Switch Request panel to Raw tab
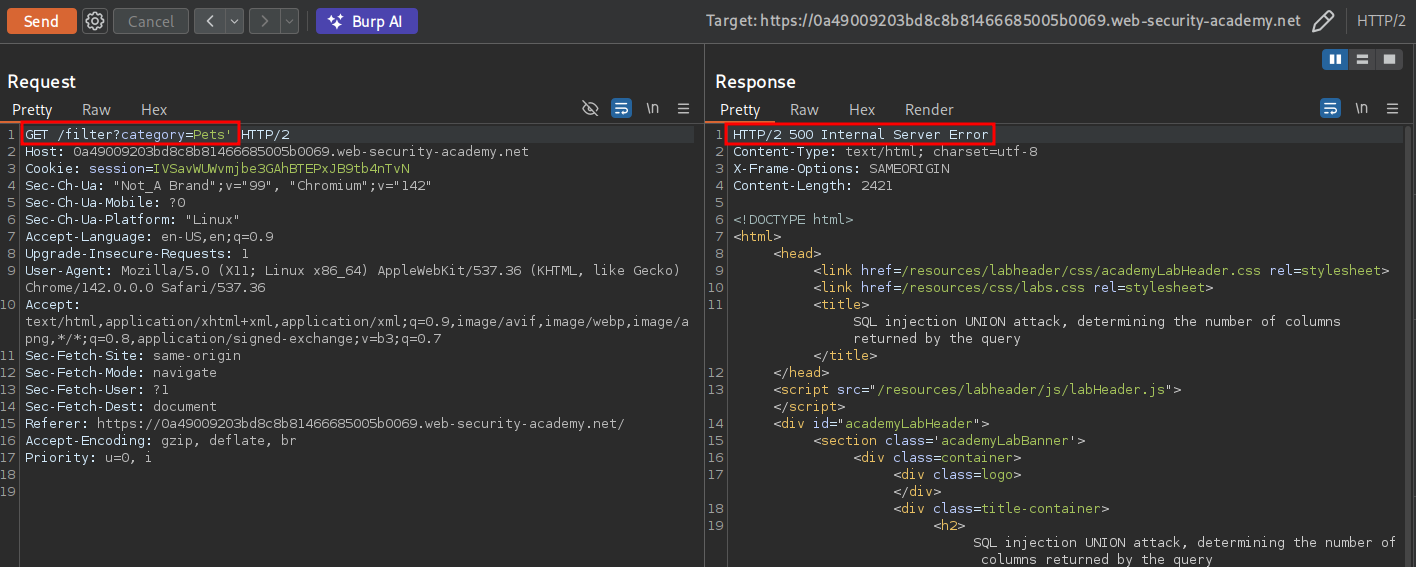The image size is (1416, 567). pyautogui.click(x=96, y=109)
